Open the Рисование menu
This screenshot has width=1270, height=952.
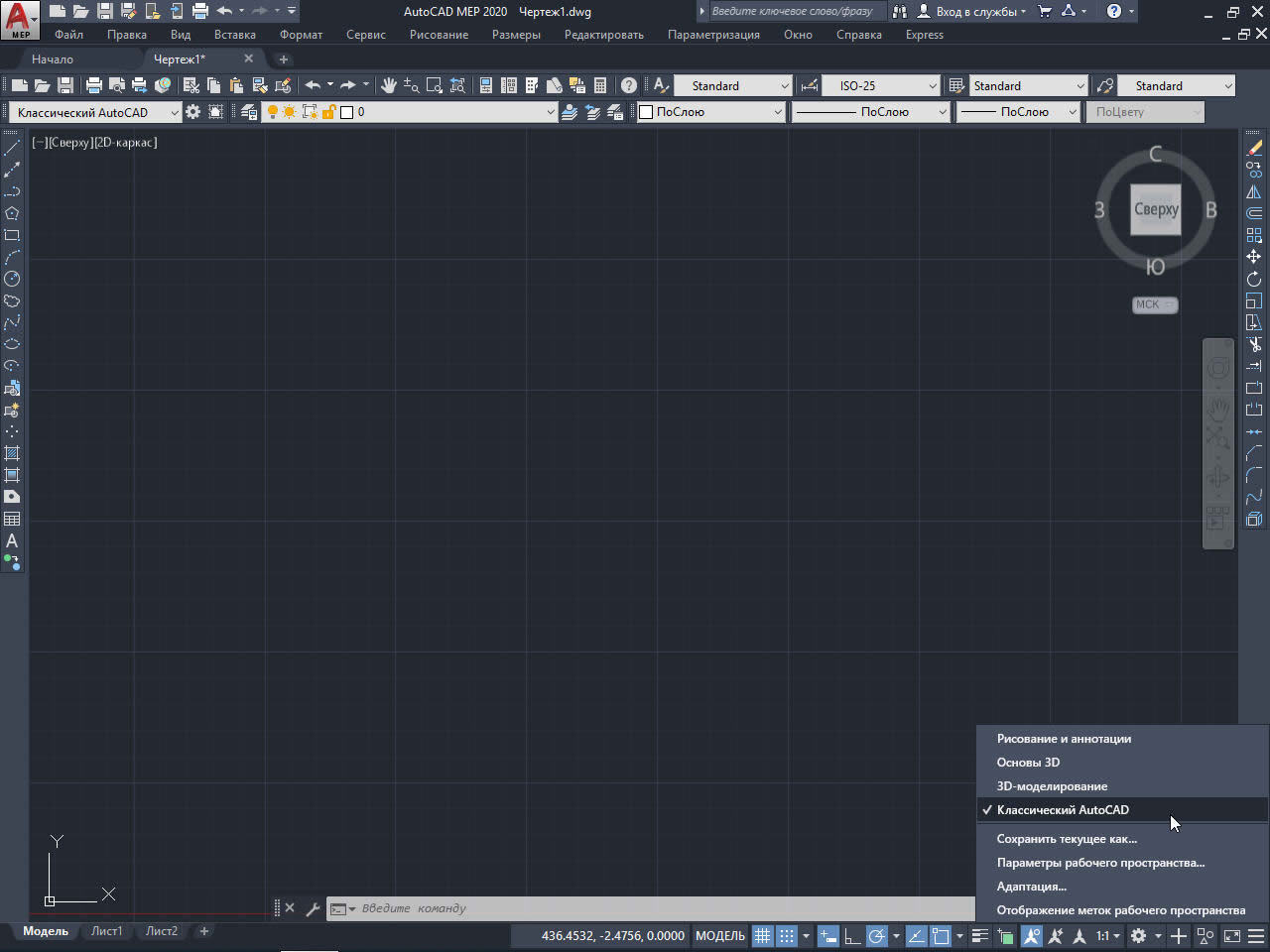tap(439, 35)
